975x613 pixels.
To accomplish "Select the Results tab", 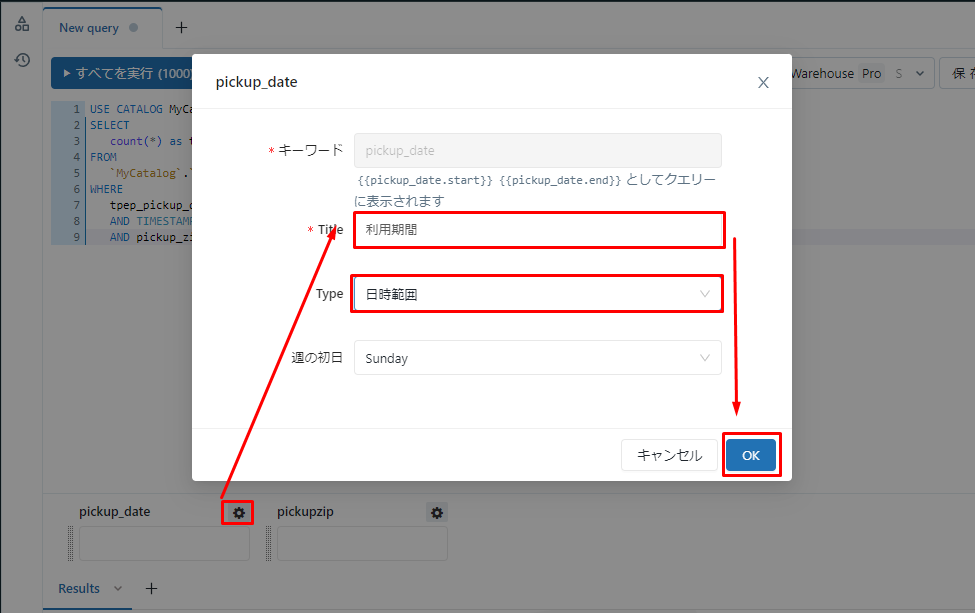I will coord(79,589).
